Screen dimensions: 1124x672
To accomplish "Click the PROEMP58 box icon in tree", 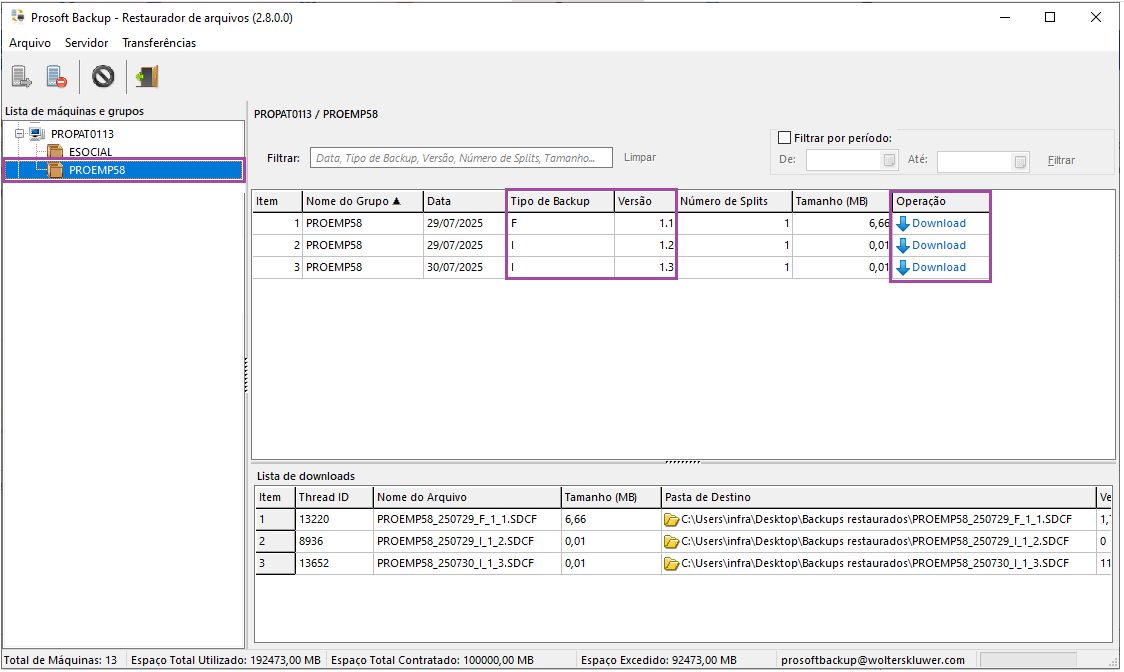I will tap(55, 170).
